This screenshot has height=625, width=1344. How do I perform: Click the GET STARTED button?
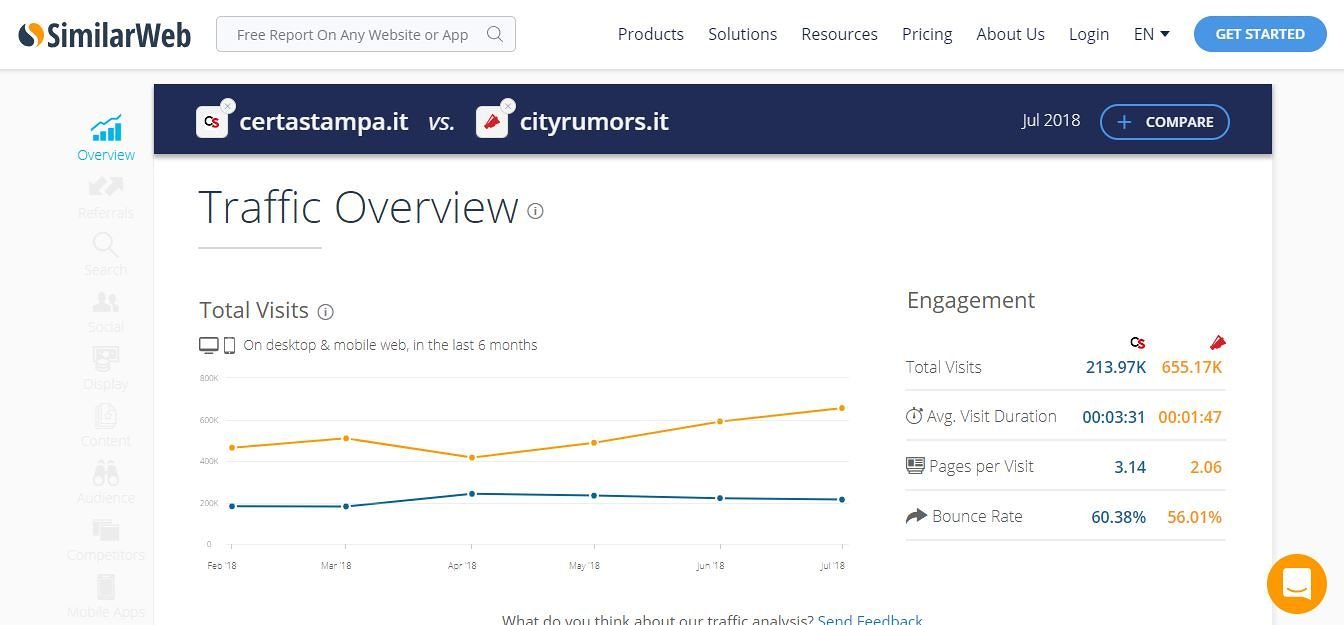coord(1259,34)
